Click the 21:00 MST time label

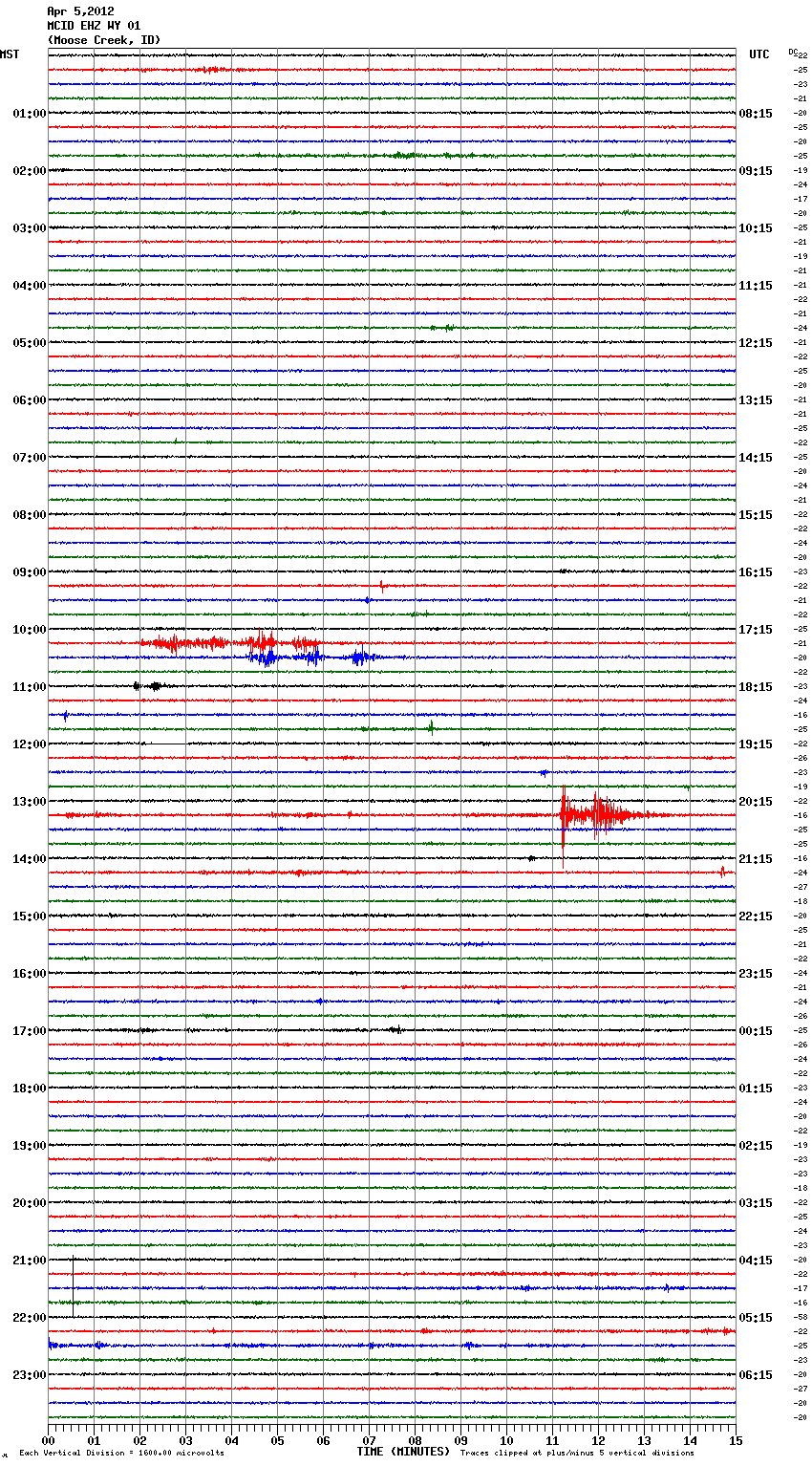coord(30,1261)
